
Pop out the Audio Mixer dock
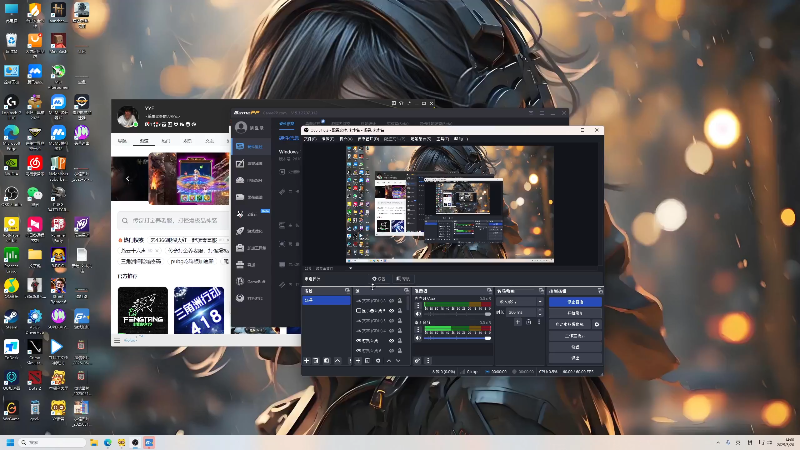click(489, 291)
